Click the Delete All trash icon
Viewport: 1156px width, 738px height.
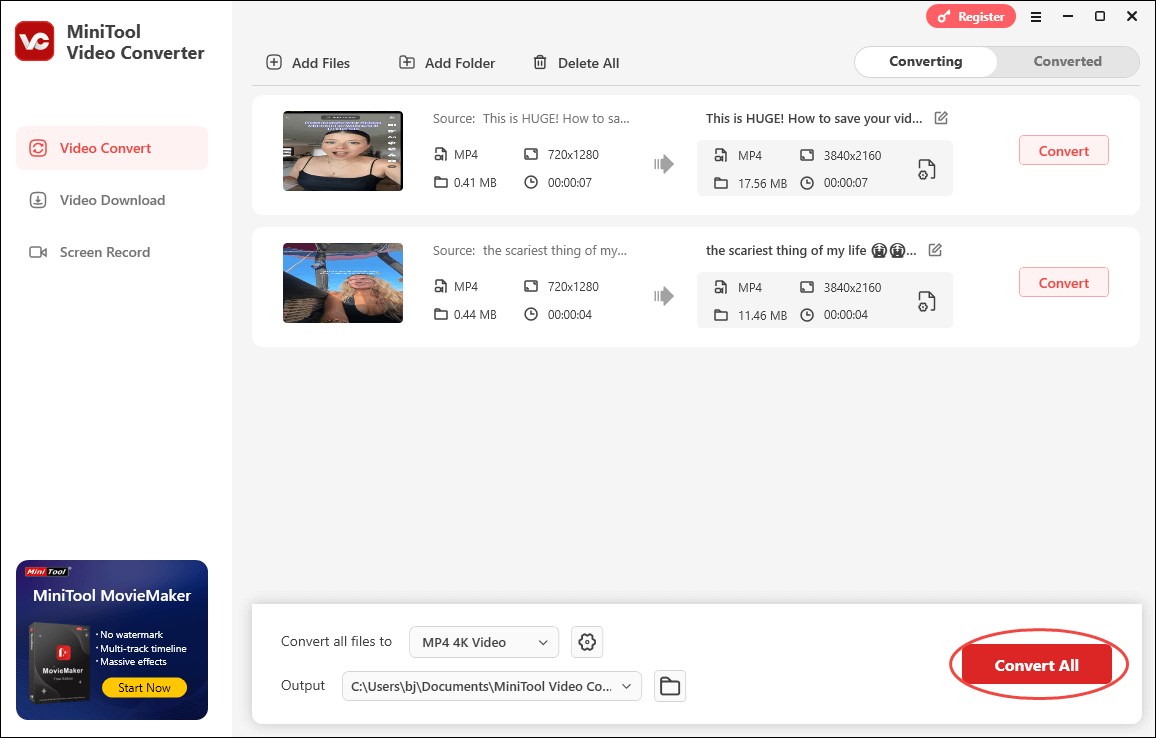tap(540, 63)
